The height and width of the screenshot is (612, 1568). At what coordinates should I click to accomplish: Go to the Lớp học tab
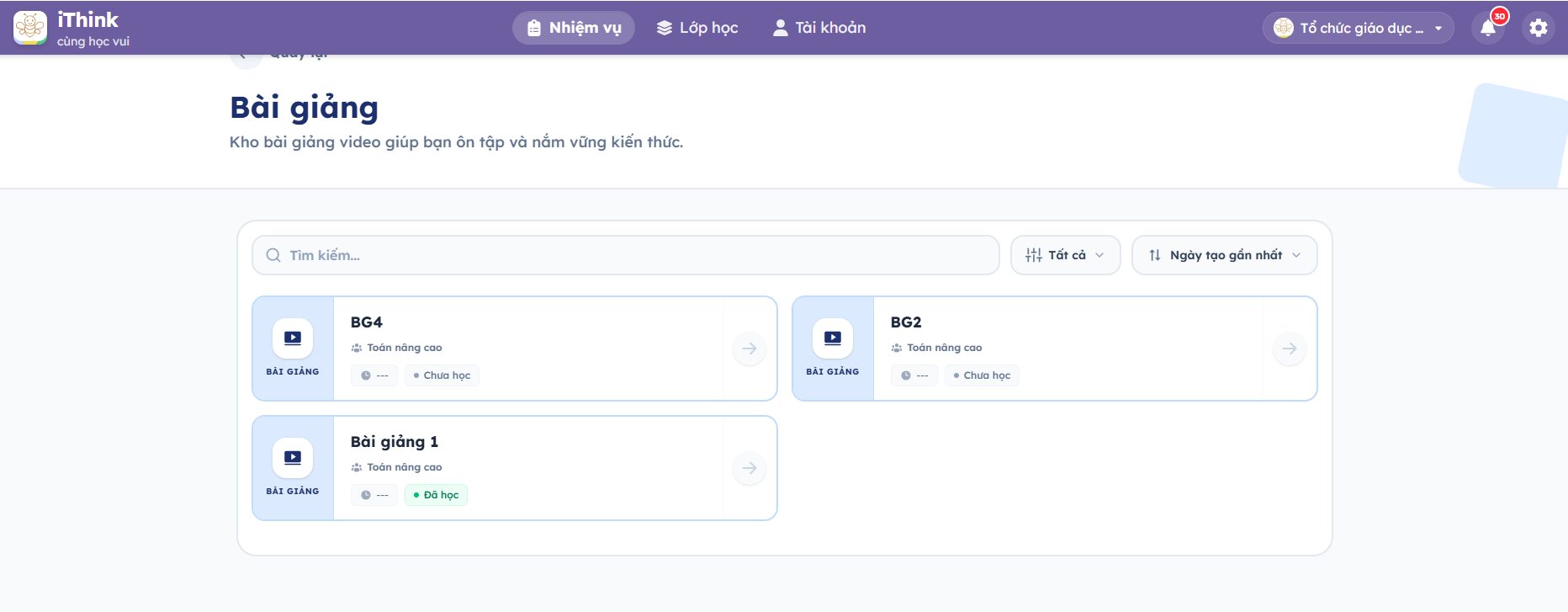click(x=697, y=28)
